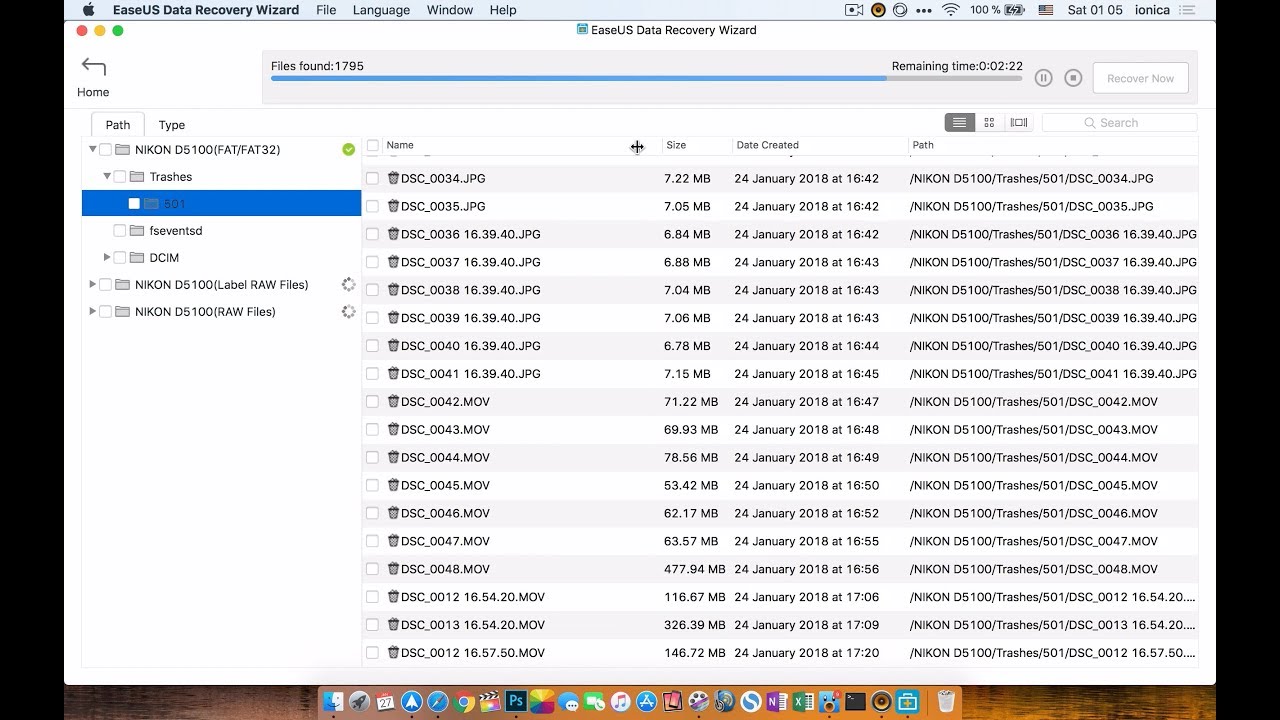This screenshot has height=720, width=1280.
Task: Click the Home back arrow icon
Action: (93, 66)
